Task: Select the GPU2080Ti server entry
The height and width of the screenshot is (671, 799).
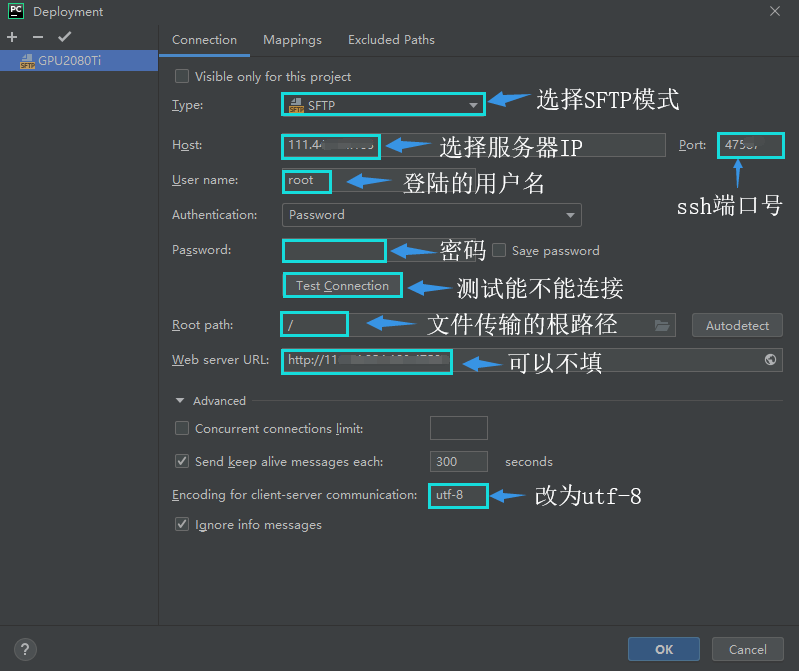Action: 69,61
